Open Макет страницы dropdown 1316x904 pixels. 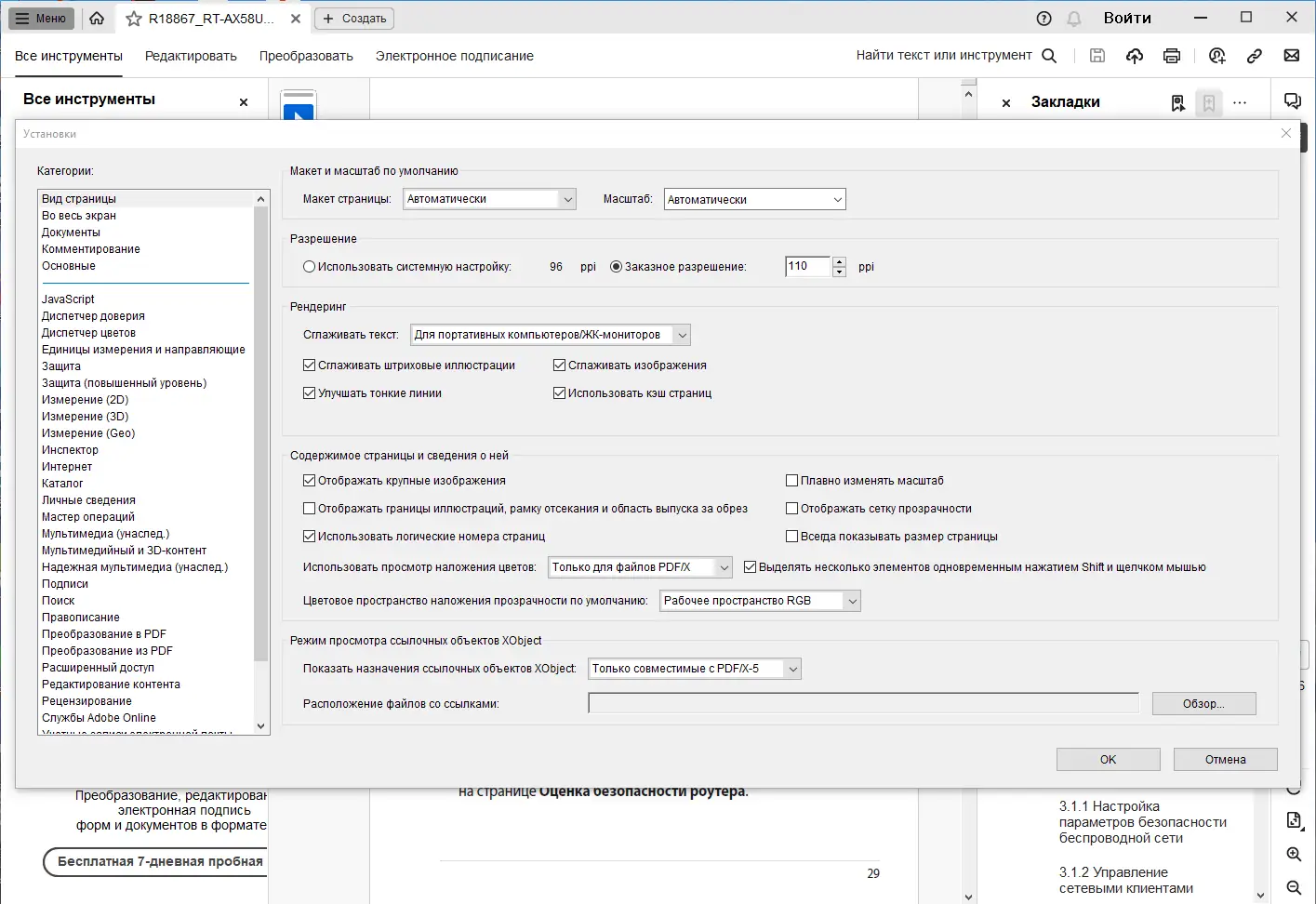490,199
